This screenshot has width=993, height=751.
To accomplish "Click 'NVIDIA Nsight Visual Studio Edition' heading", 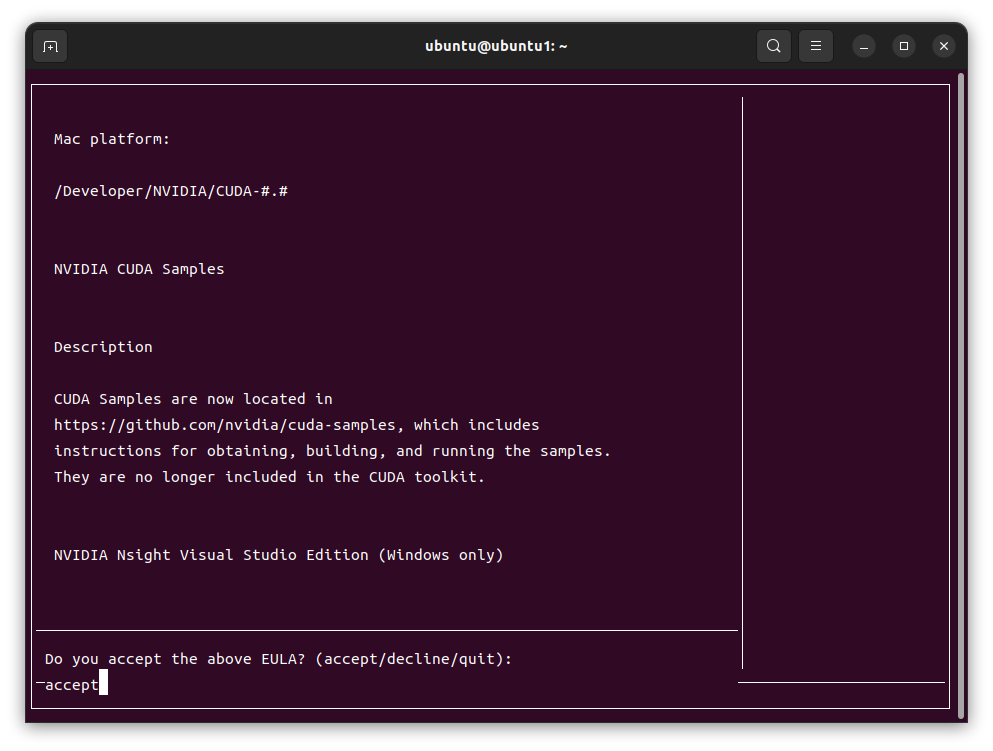I will [278, 555].
